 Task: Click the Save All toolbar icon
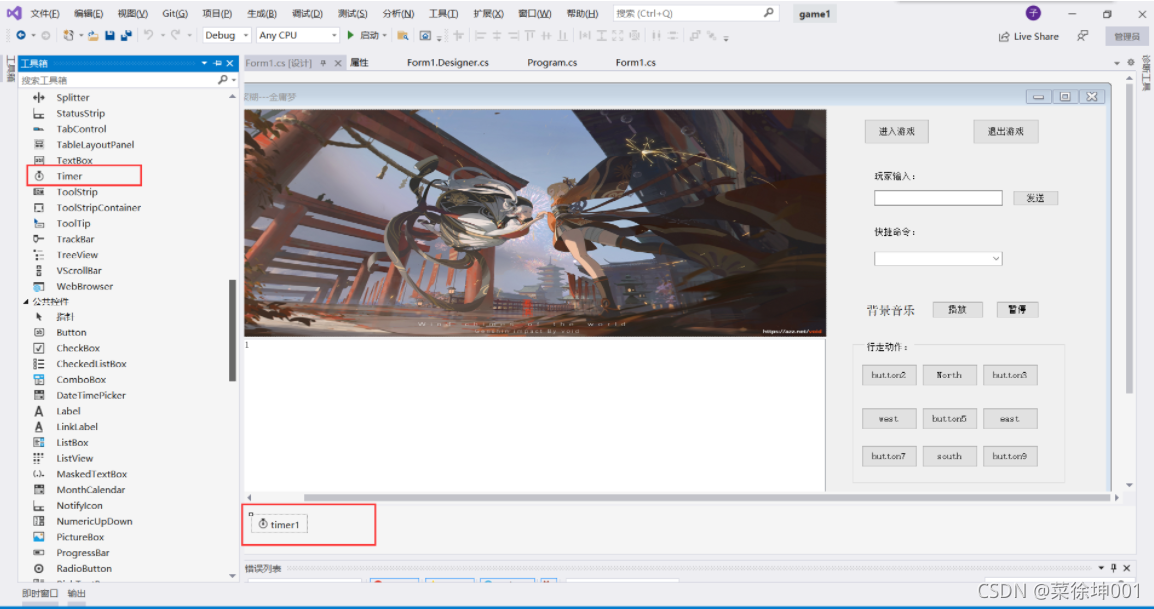pyautogui.click(x=126, y=35)
